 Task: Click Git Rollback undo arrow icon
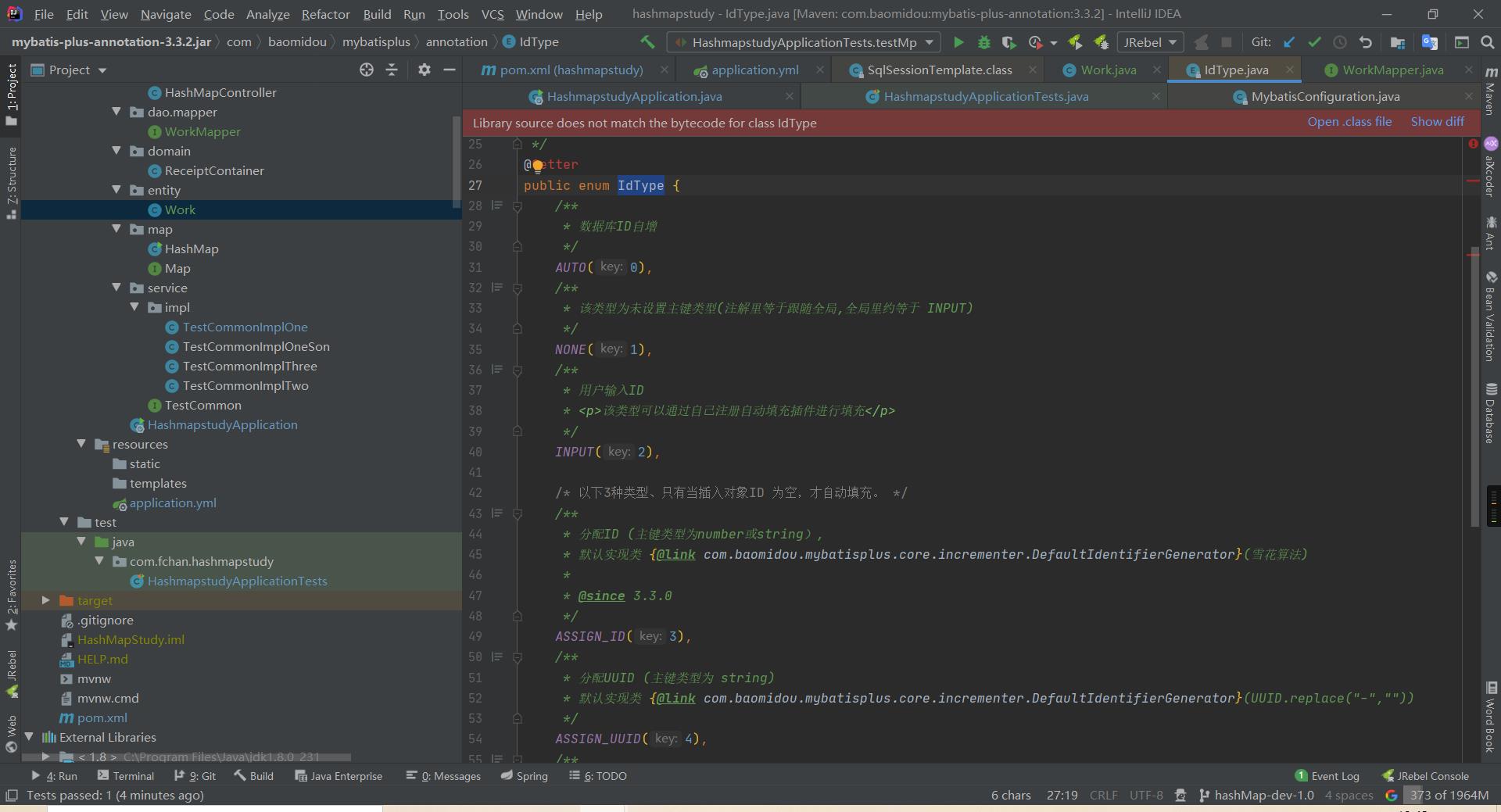coord(1365,42)
